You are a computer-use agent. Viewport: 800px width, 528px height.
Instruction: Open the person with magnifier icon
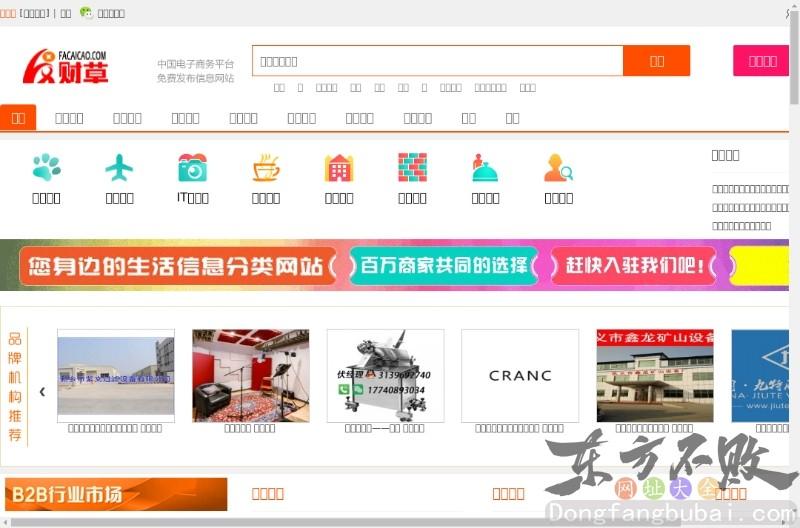(x=558, y=167)
